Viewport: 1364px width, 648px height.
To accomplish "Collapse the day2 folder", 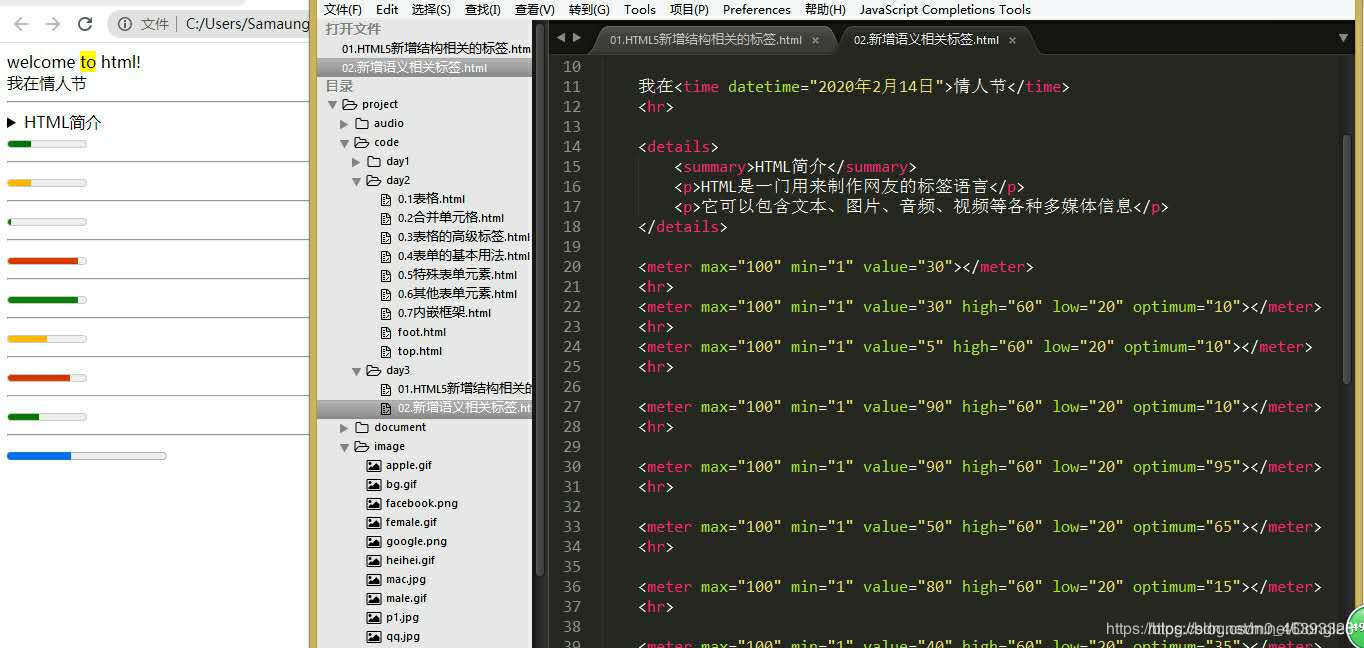I will tap(357, 181).
